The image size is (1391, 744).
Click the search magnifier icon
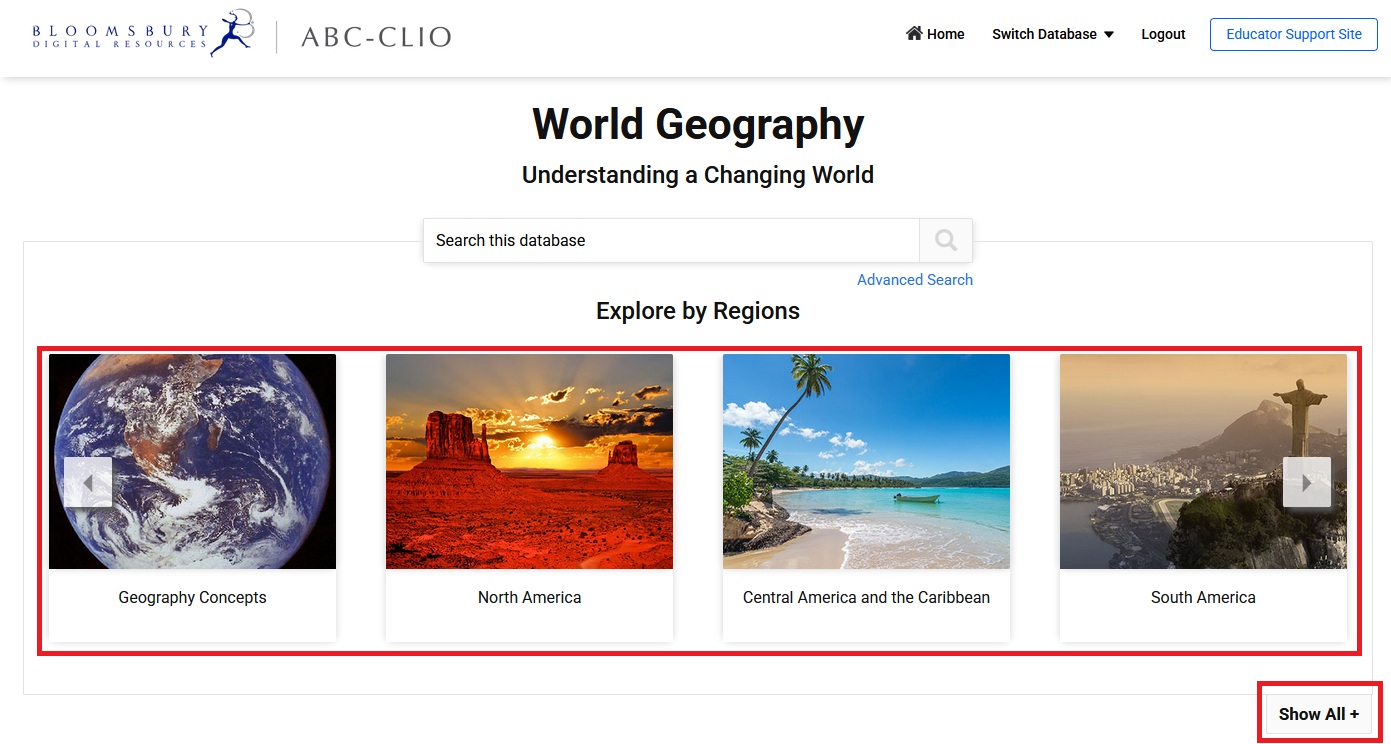point(945,240)
